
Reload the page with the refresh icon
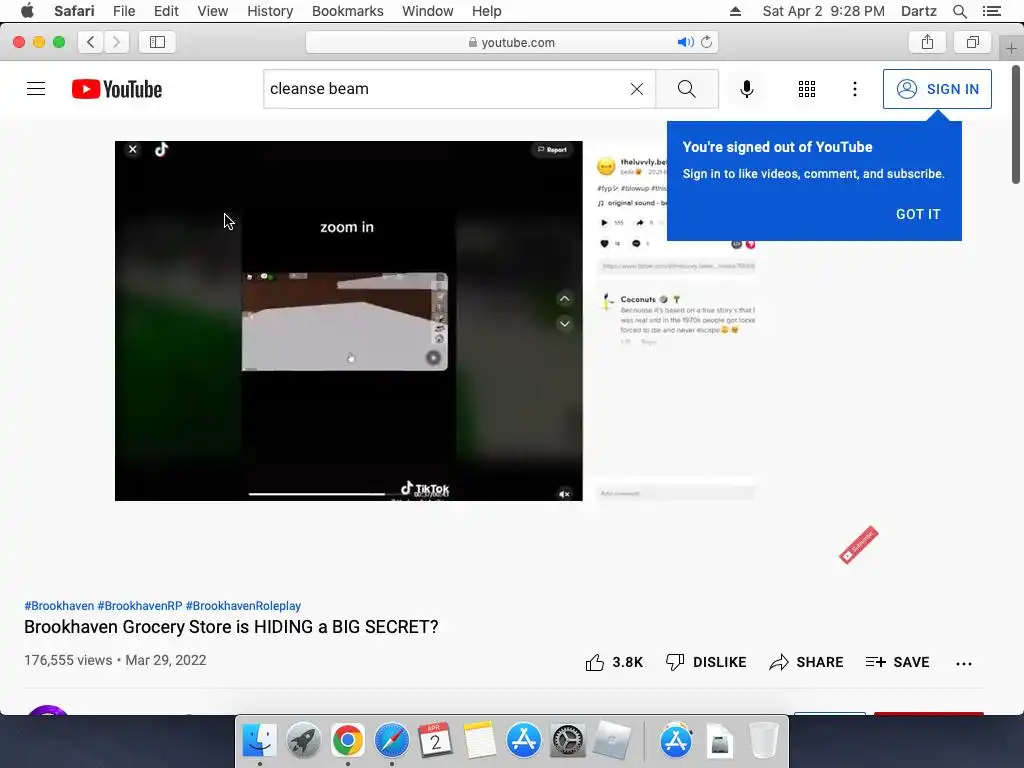707,42
